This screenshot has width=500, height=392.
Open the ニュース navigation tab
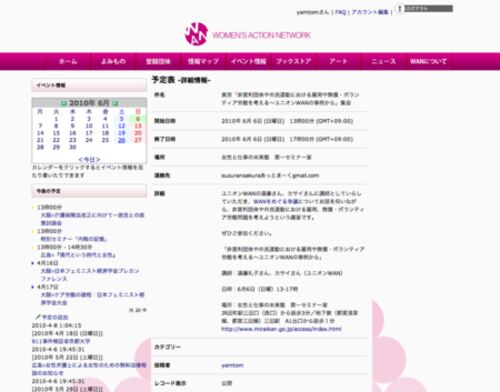[x=383, y=61]
